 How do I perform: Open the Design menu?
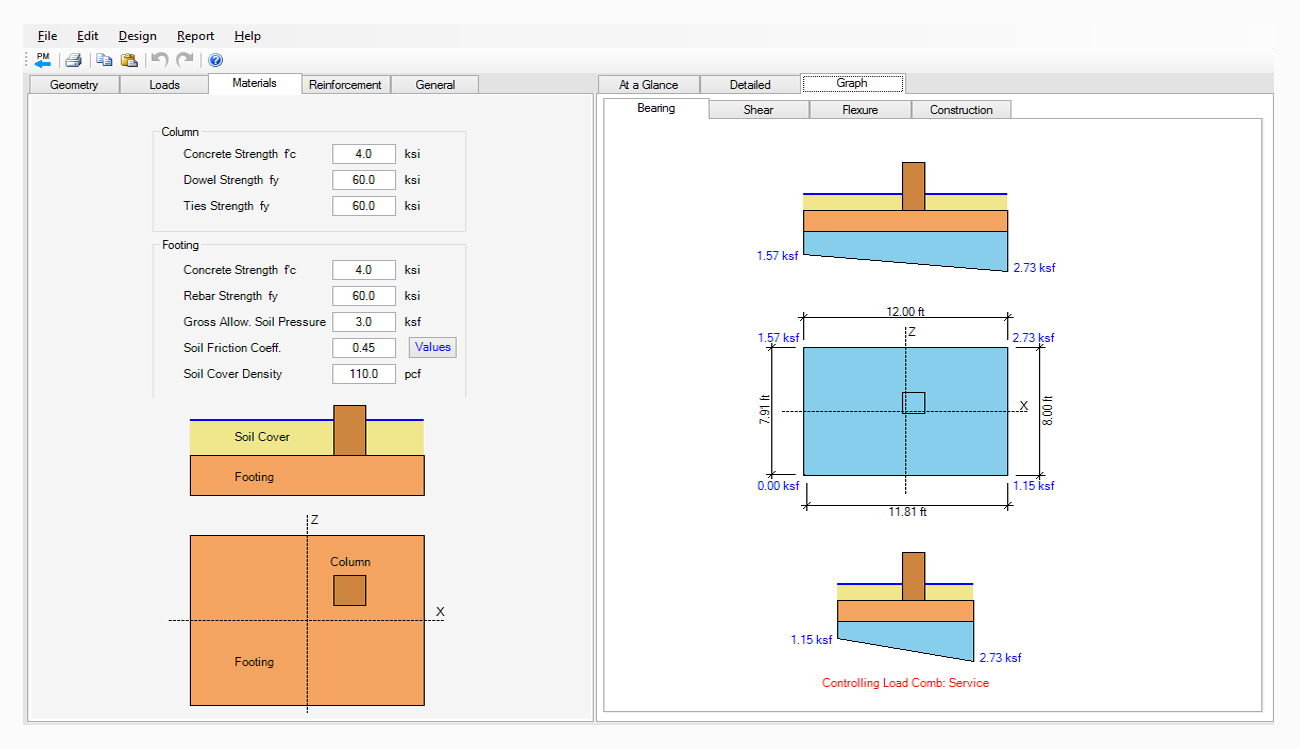point(137,36)
